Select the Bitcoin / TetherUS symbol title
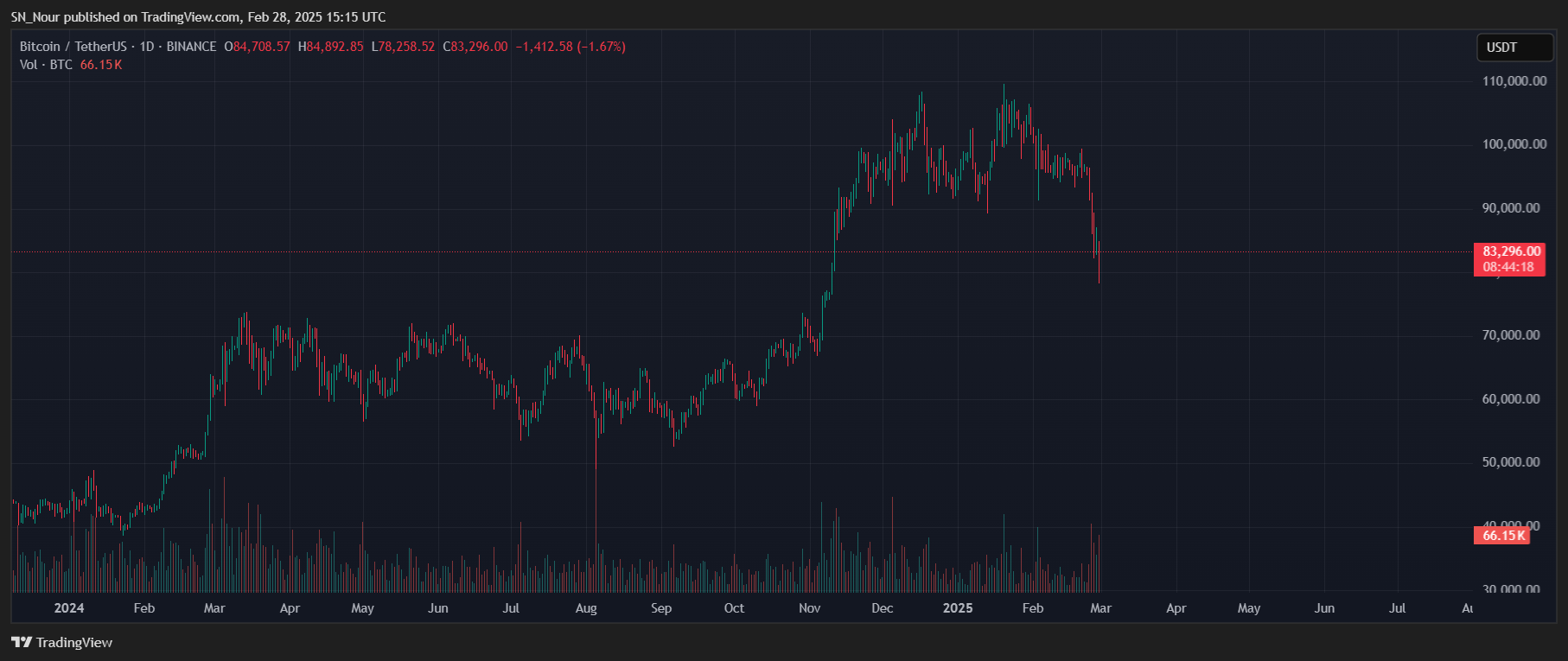This screenshot has height=661, width=1568. pos(73,47)
